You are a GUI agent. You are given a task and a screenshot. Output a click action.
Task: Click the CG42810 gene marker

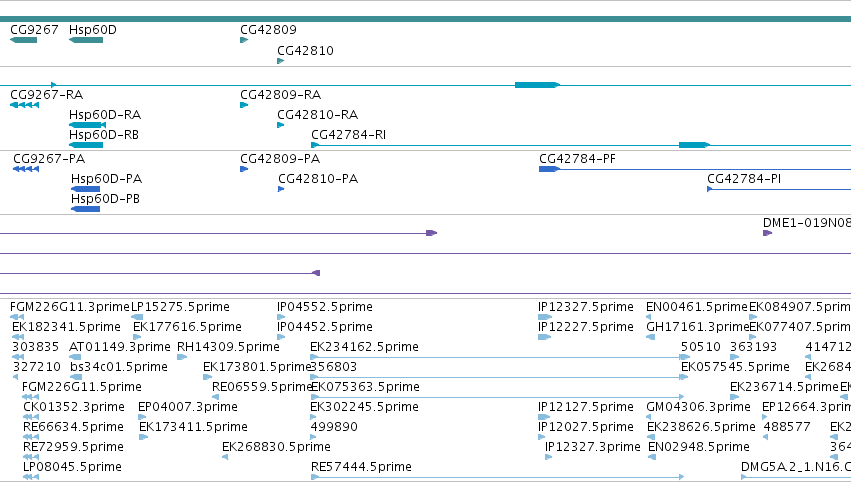click(x=281, y=61)
